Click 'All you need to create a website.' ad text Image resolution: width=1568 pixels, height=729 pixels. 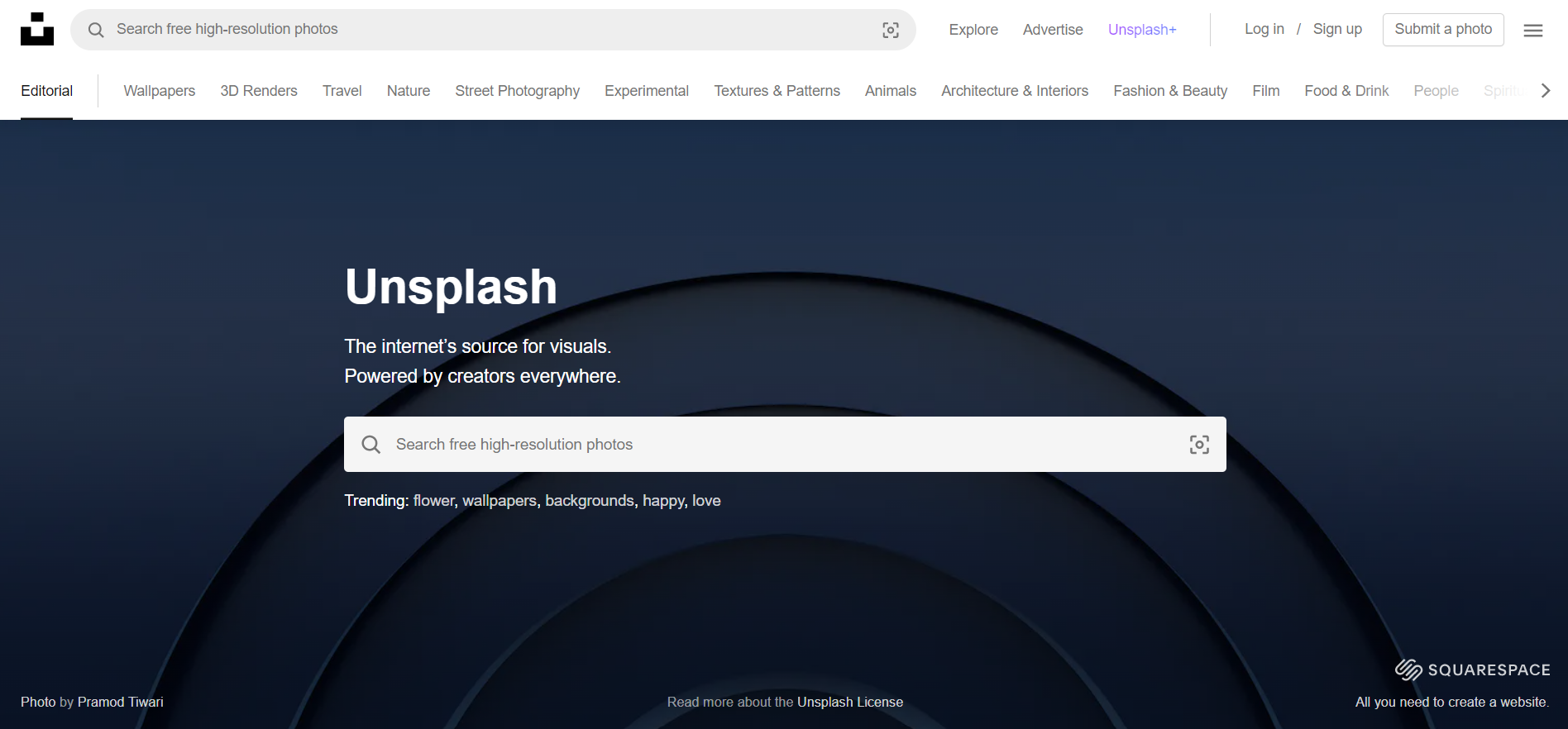pyautogui.click(x=1452, y=702)
